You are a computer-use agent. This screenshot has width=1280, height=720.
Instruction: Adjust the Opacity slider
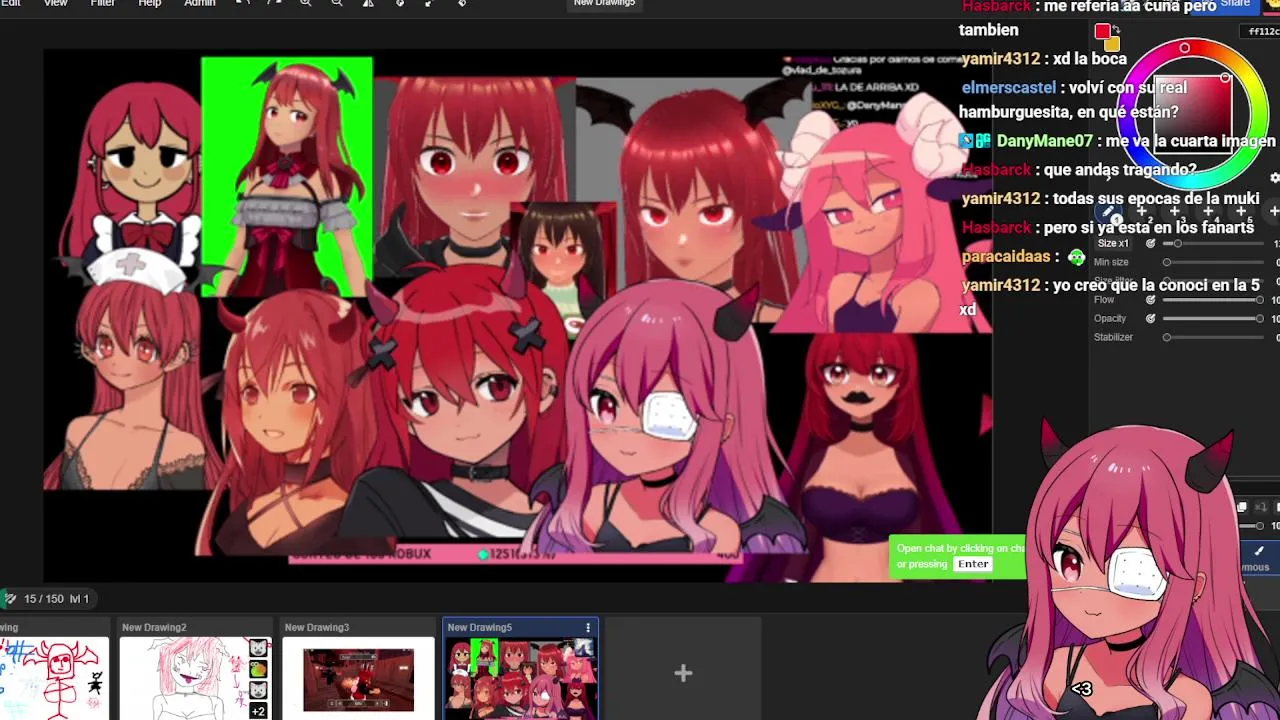click(1215, 319)
